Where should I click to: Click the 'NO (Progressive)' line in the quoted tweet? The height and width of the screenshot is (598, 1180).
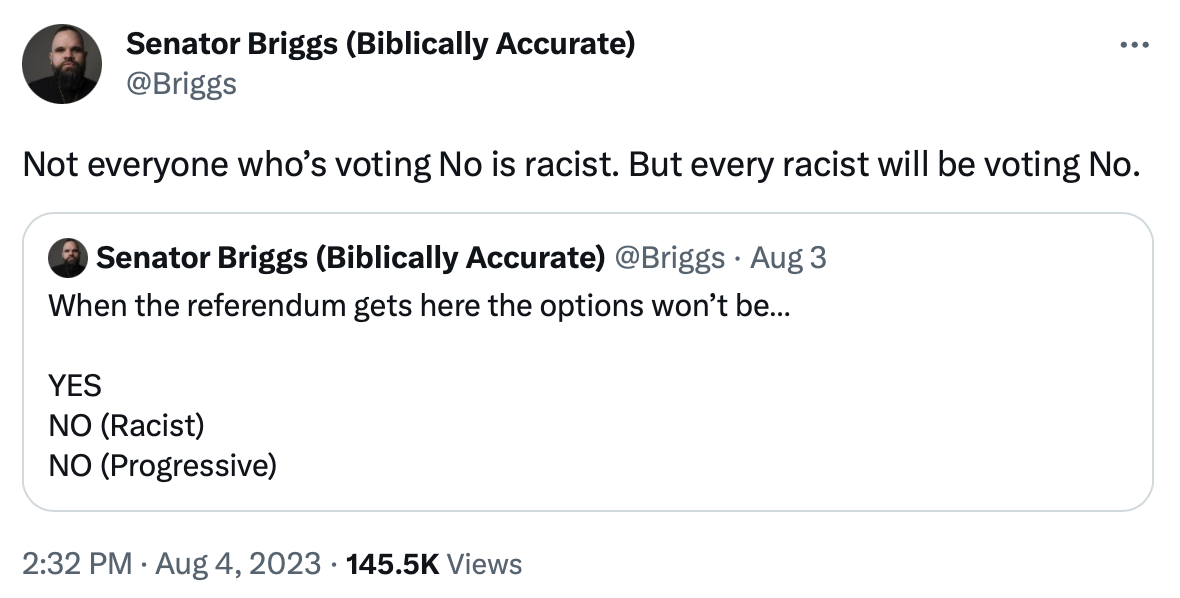tap(162, 465)
